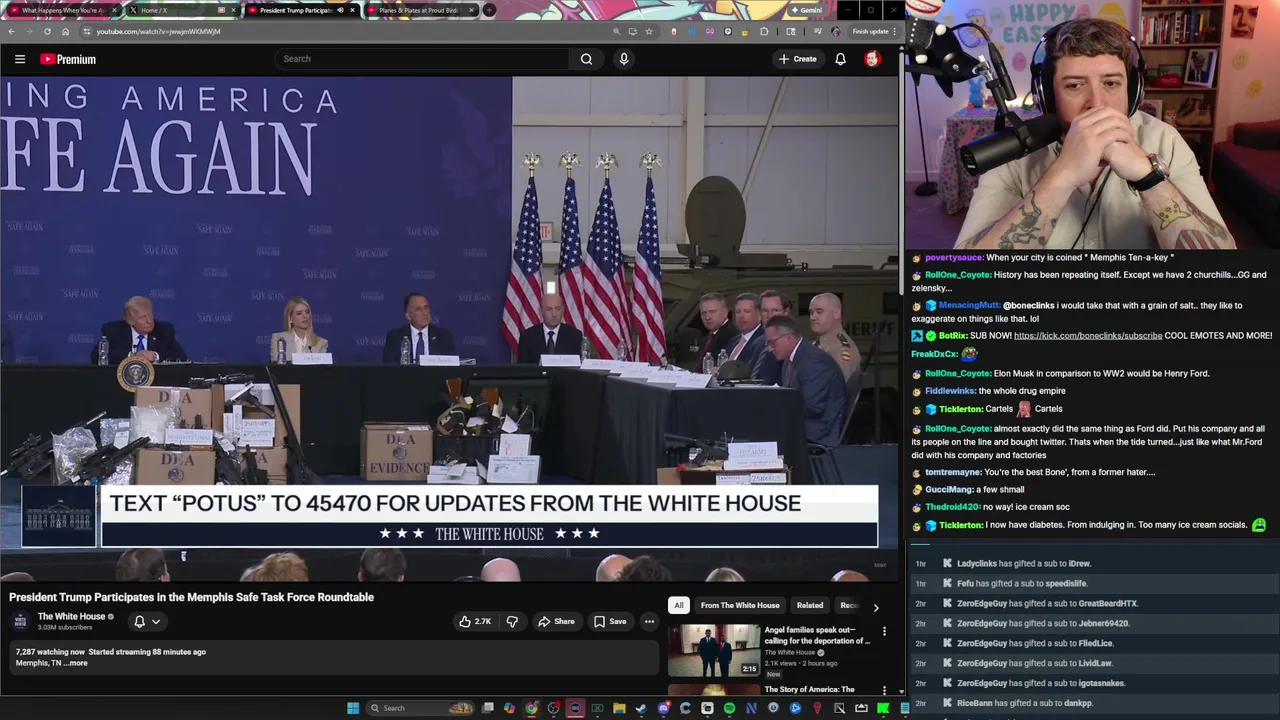The image size is (1280, 720).
Task: Select From The White House chip
Action: tap(740, 605)
